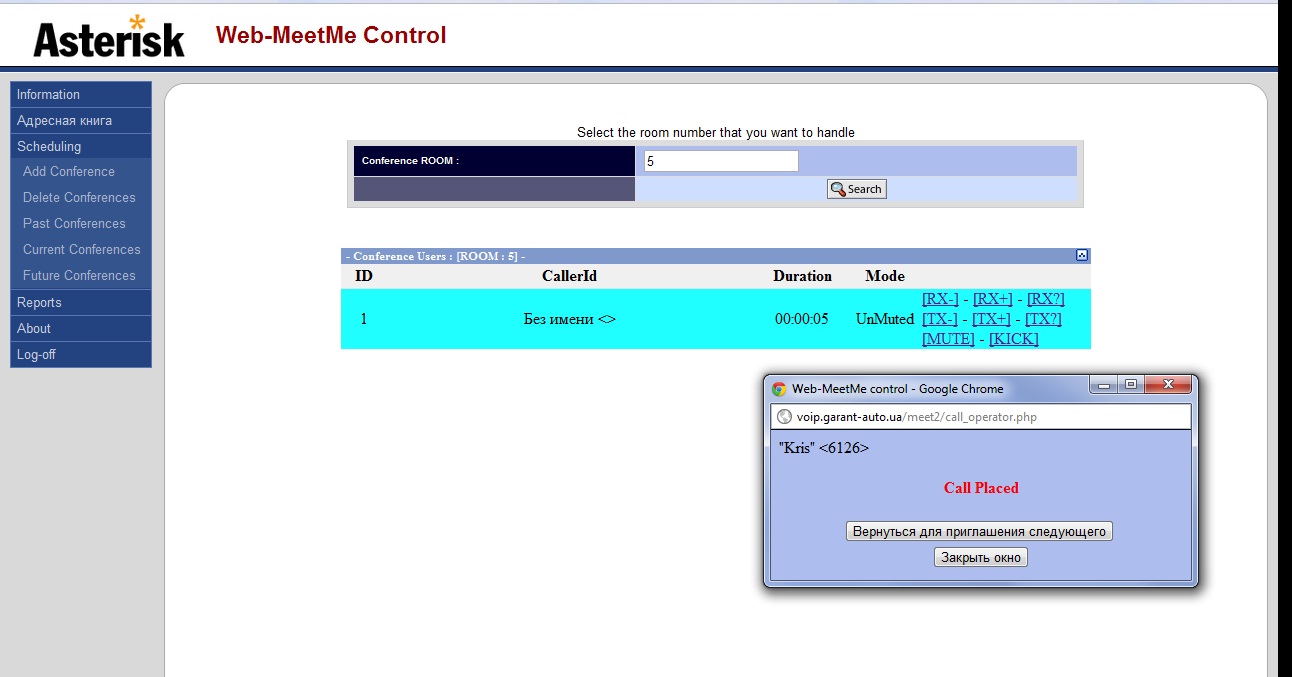View Current Conferences
Viewport: 1292px width, 677px height.
pyautogui.click(x=82, y=250)
